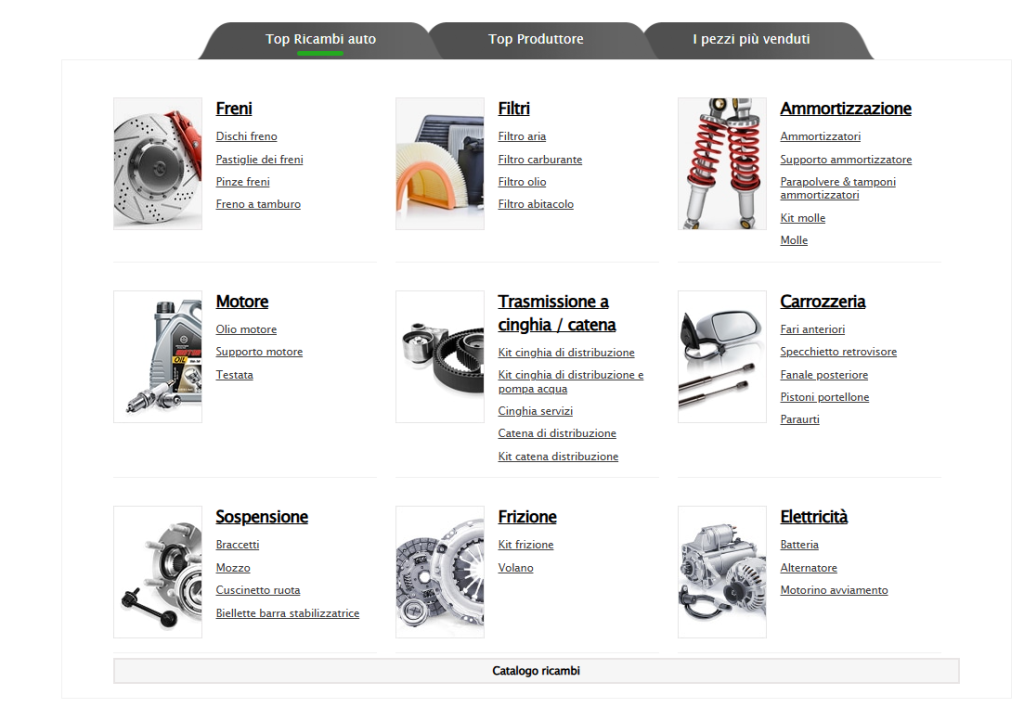Select the Alternatore link
1024x708 pixels.
tap(808, 568)
